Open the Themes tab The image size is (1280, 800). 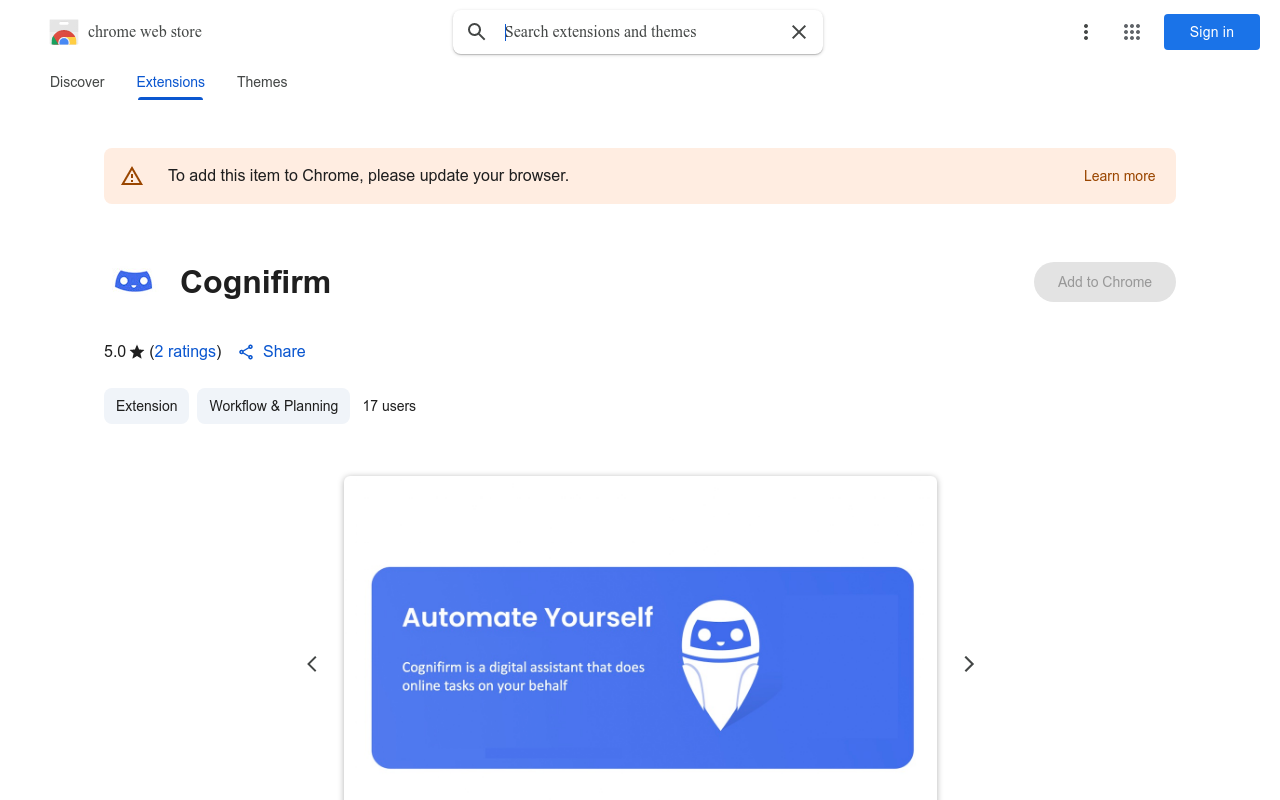[262, 82]
